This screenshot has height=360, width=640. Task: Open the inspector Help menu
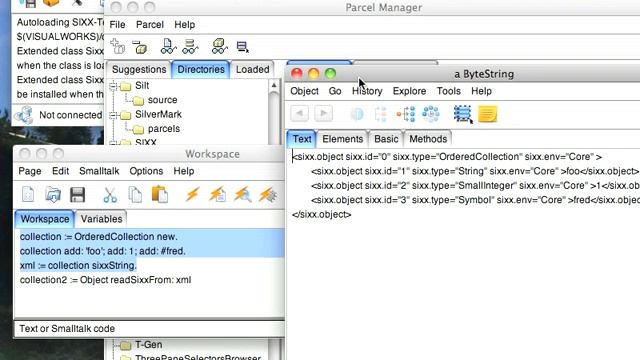481,91
